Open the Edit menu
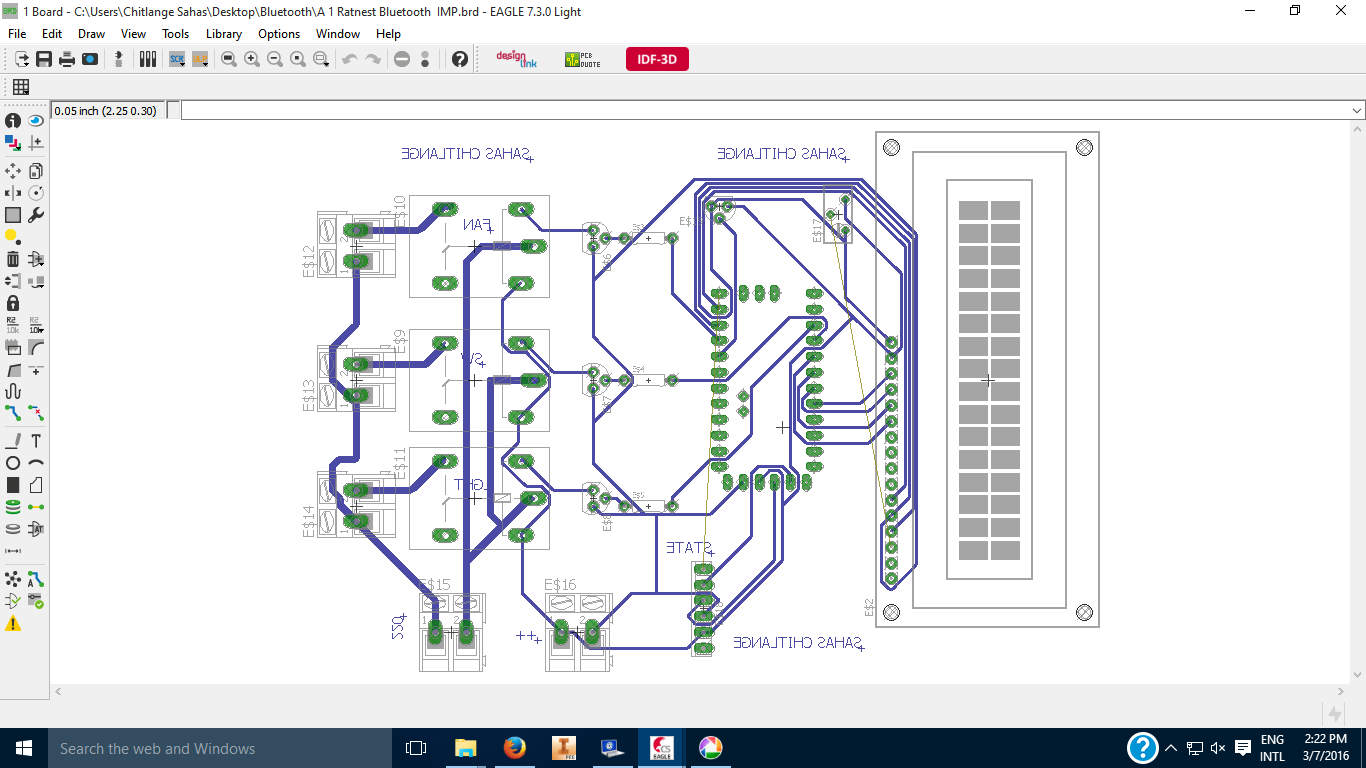Image resolution: width=1366 pixels, height=768 pixels. click(52, 34)
